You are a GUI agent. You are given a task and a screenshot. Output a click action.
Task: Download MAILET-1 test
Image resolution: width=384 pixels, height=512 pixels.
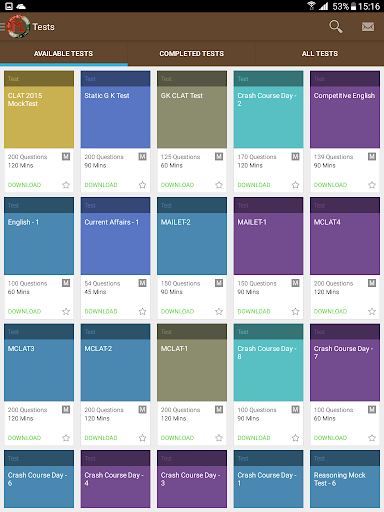254,311
